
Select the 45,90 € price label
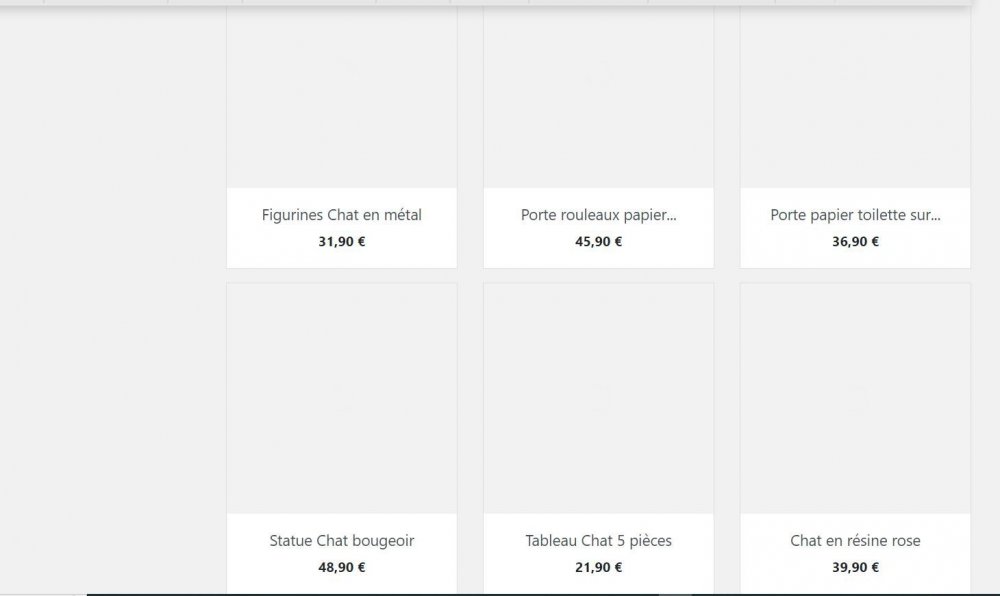click(x=598, y=241)
